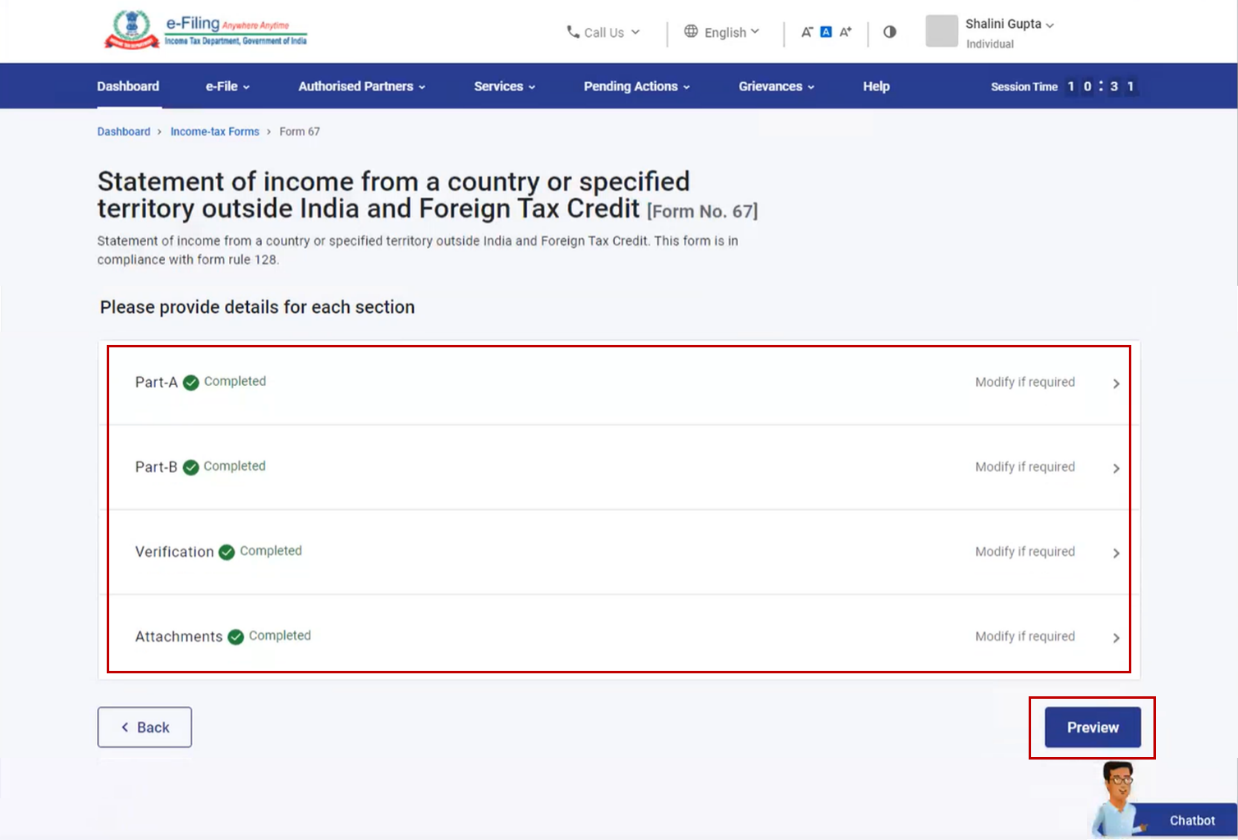The image size is (1238, 840).
Task: Open the Attachments section row
Action: [618, 636]
